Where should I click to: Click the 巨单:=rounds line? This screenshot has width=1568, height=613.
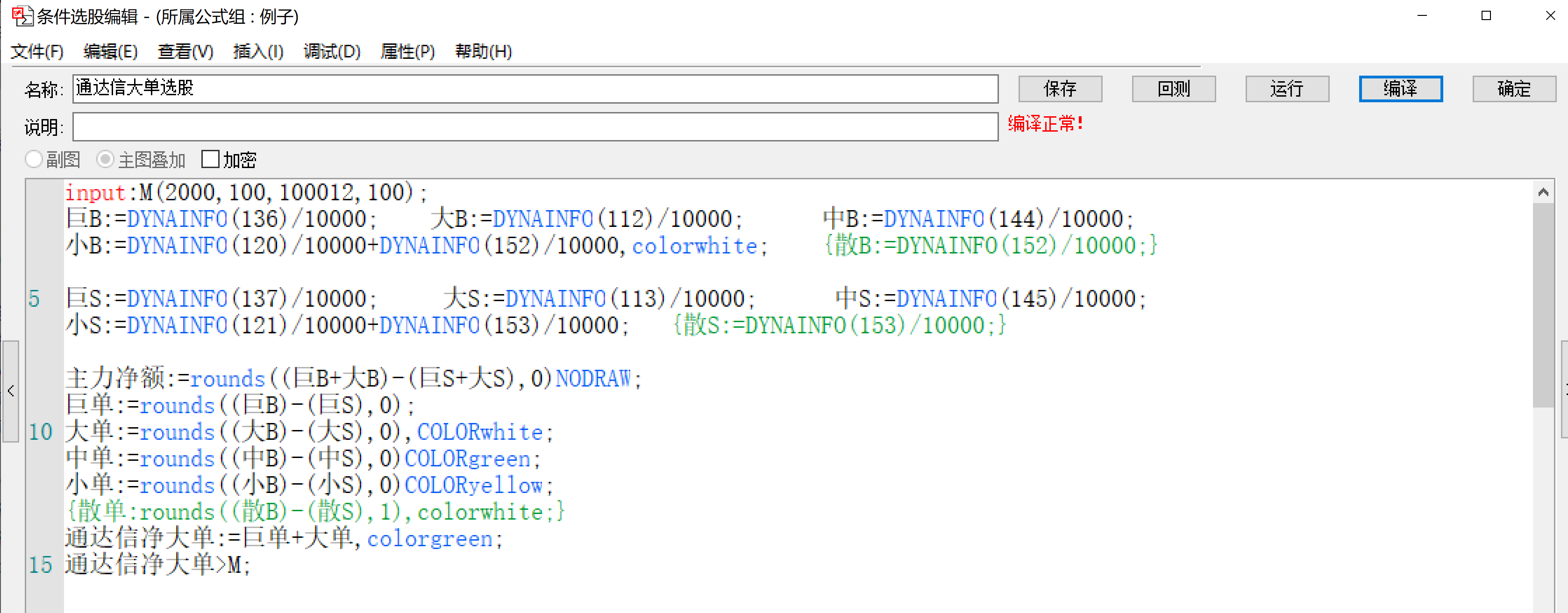[x=240, y=405]
